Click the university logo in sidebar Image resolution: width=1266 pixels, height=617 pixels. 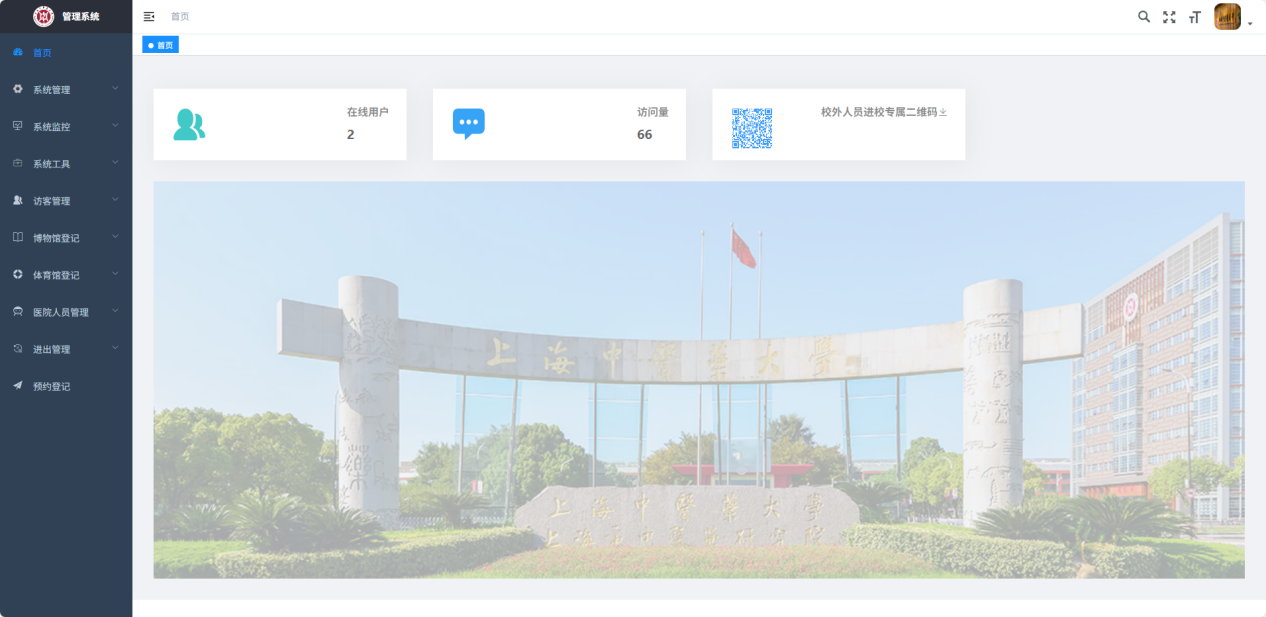[44, 16]
